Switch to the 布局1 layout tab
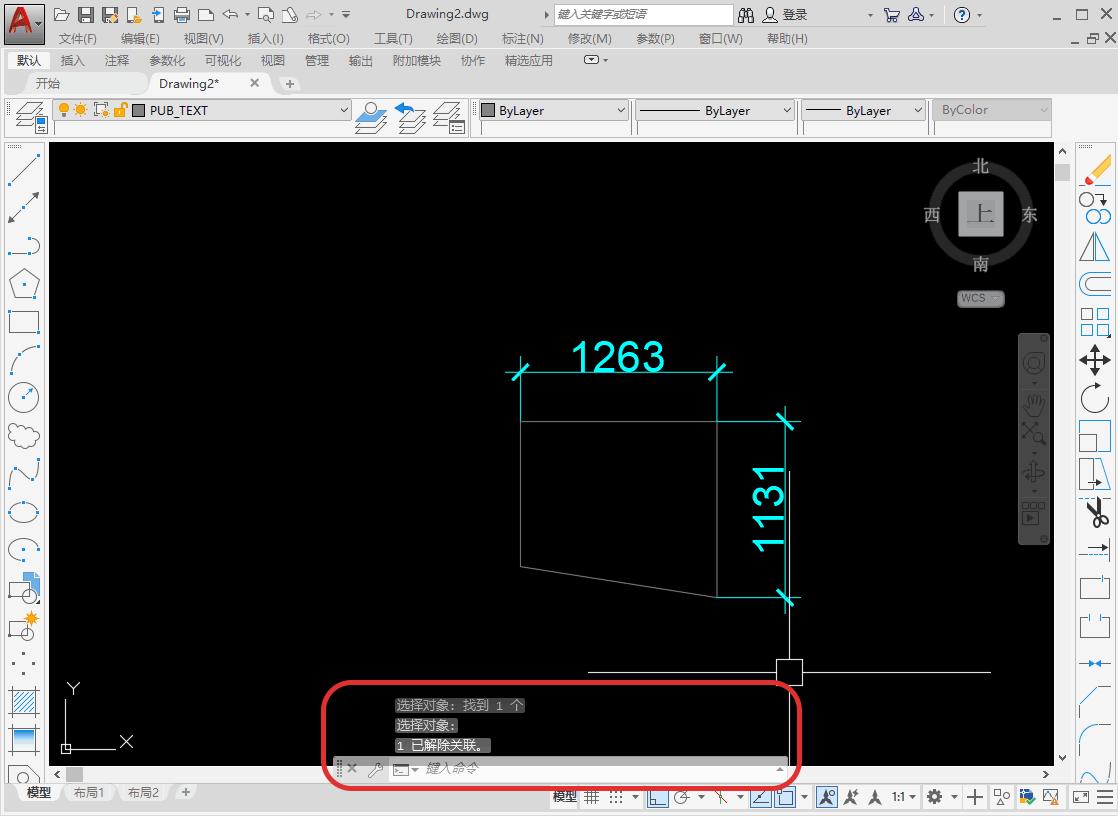1118x816 pixels. (88, 792)
